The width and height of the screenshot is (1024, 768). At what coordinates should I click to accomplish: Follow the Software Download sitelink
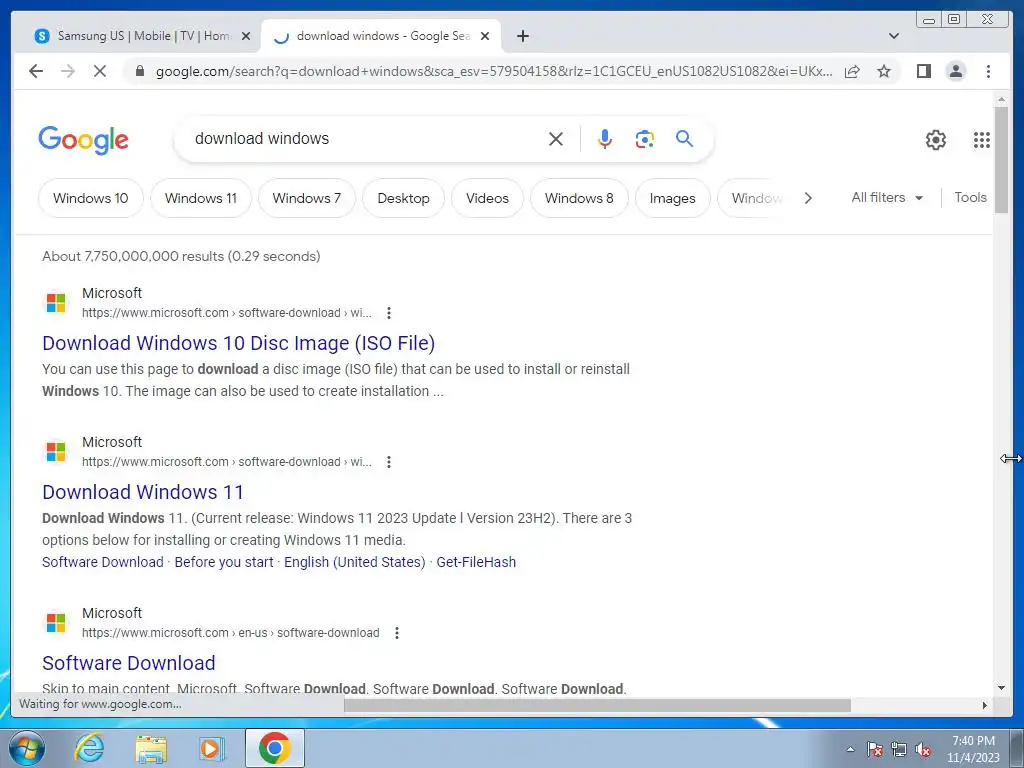(103, 562)
